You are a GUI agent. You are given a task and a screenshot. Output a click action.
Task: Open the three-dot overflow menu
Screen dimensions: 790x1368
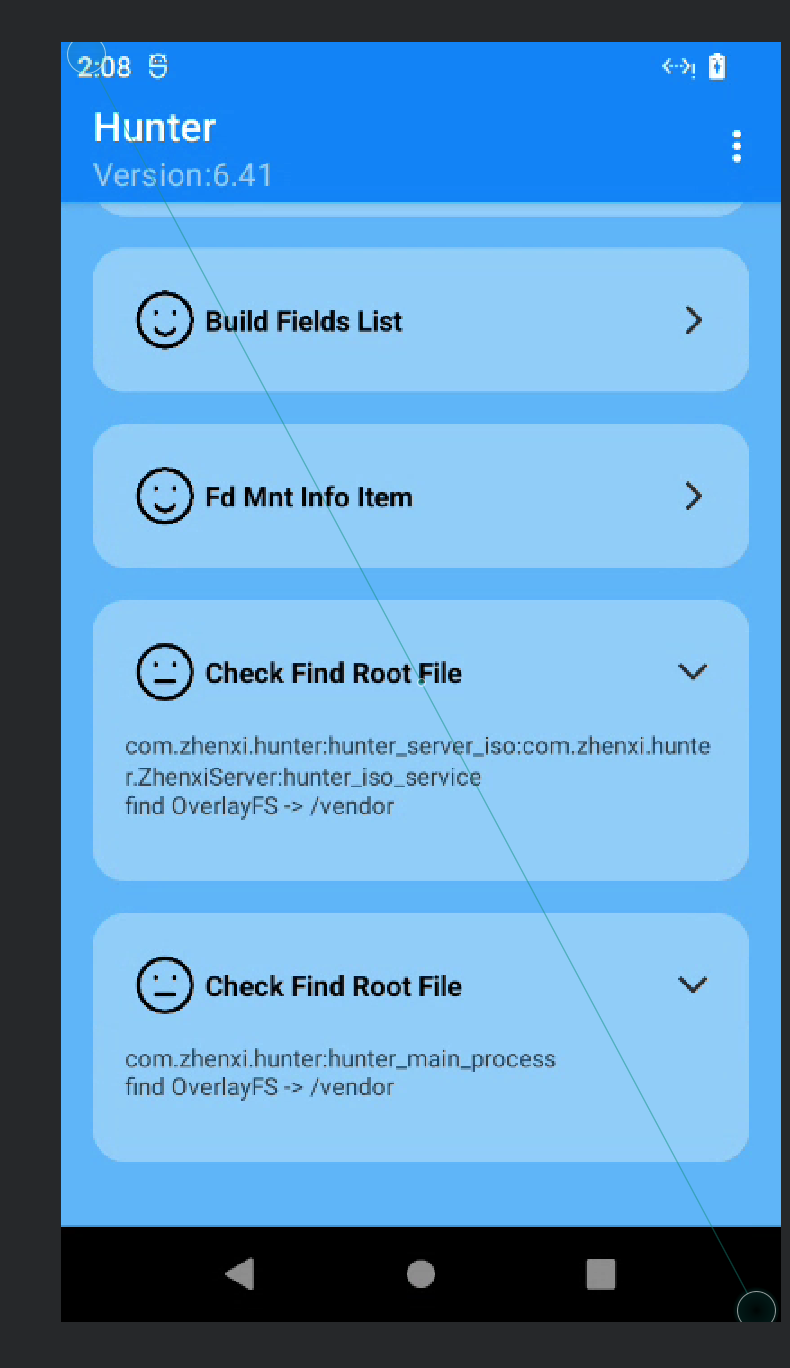[736, 147]
